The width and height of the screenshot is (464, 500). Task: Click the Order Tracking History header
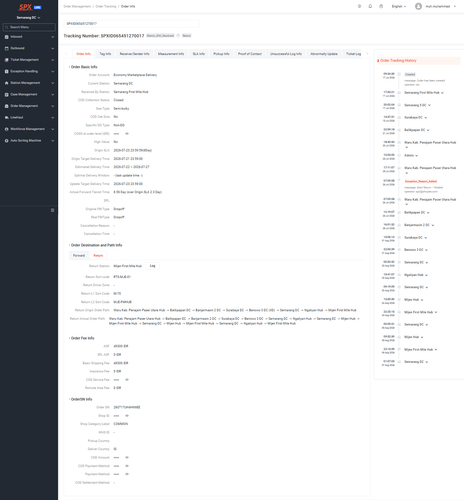tap(418, 61)
